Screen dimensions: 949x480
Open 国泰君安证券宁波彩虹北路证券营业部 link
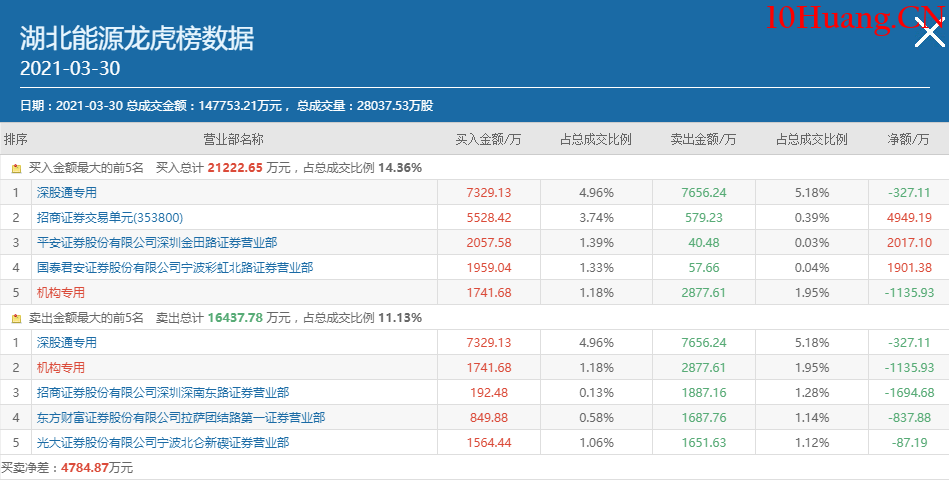(175, 267)
